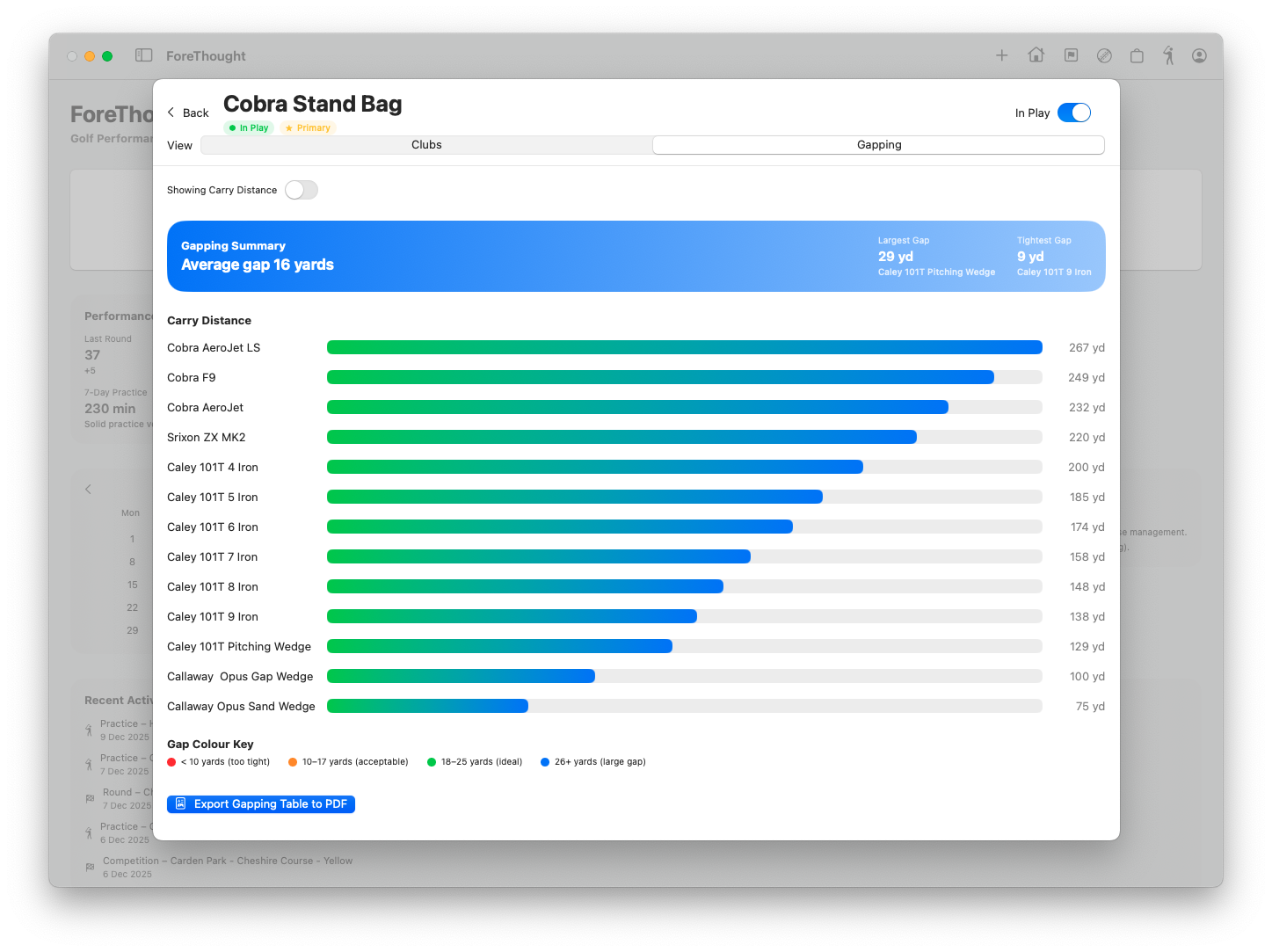
Task: Click the golf ball icon in toolbar
Action: coord(1104,55)
